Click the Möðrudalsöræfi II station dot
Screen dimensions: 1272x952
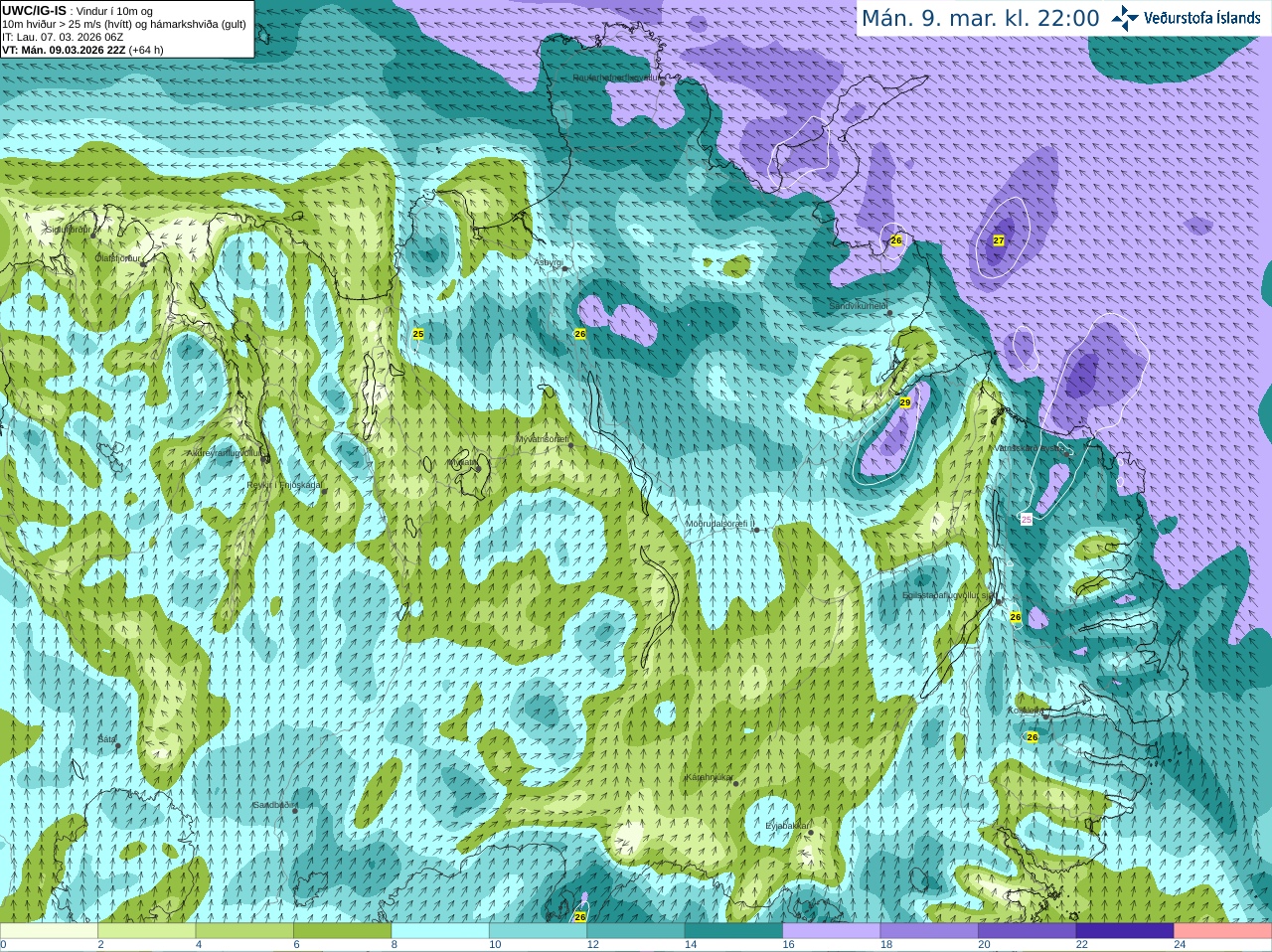point(756,530)
